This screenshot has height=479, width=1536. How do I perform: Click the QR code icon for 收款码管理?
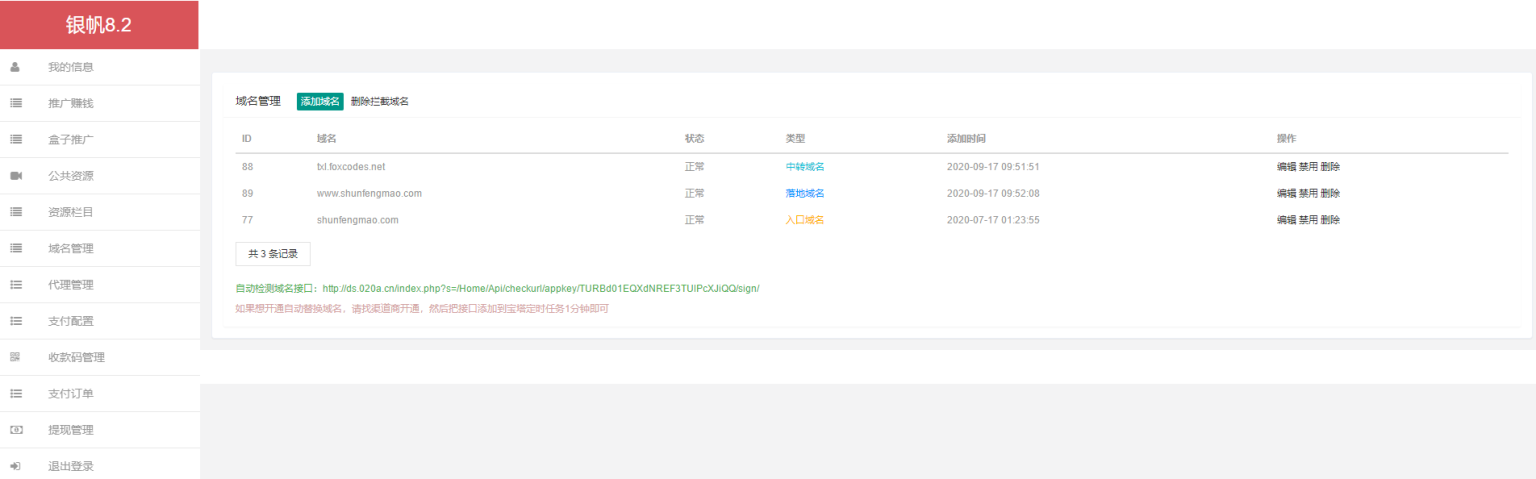pos(15,357)
